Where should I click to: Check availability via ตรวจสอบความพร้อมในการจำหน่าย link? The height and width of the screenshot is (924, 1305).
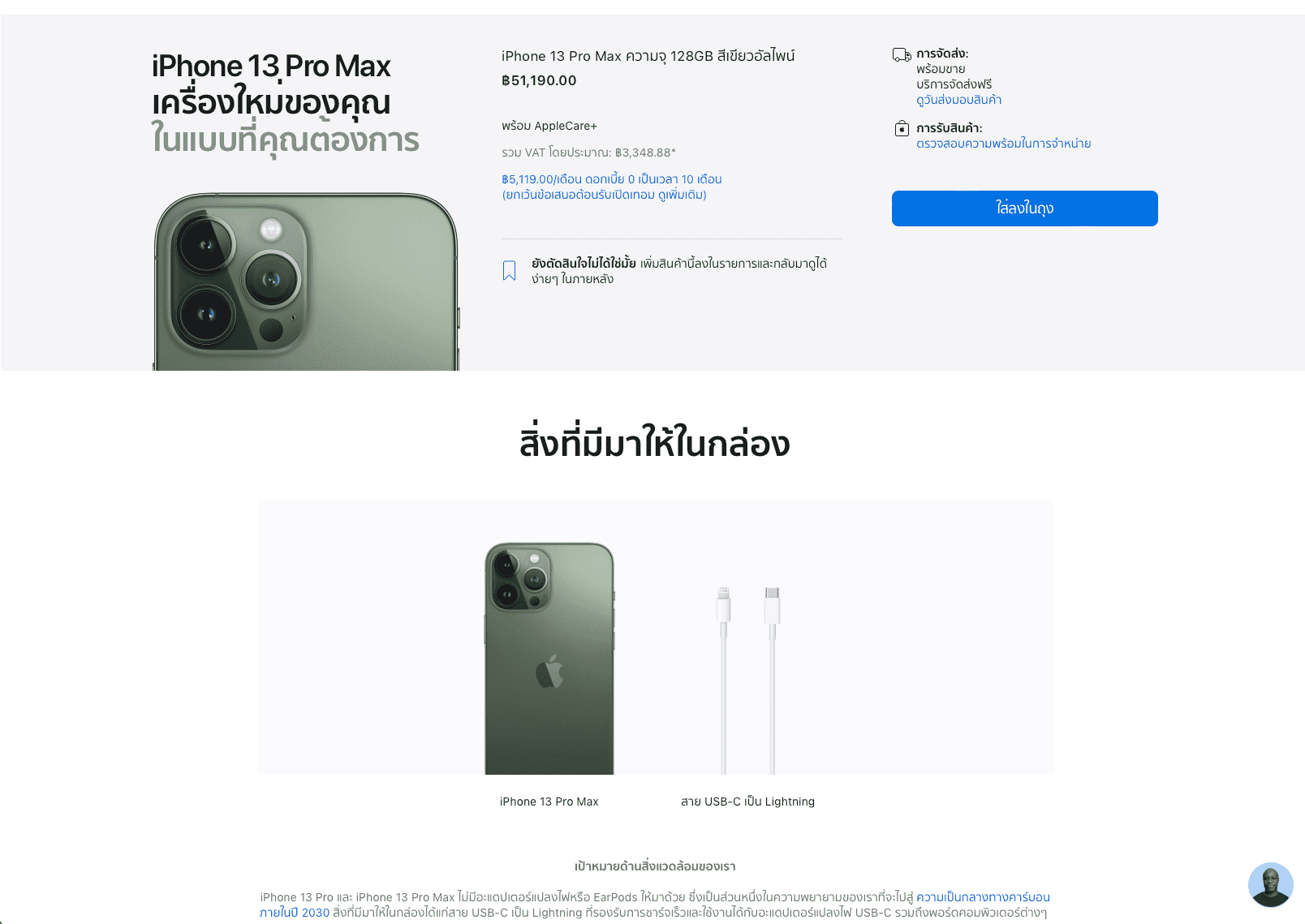tap(1003, 144)
